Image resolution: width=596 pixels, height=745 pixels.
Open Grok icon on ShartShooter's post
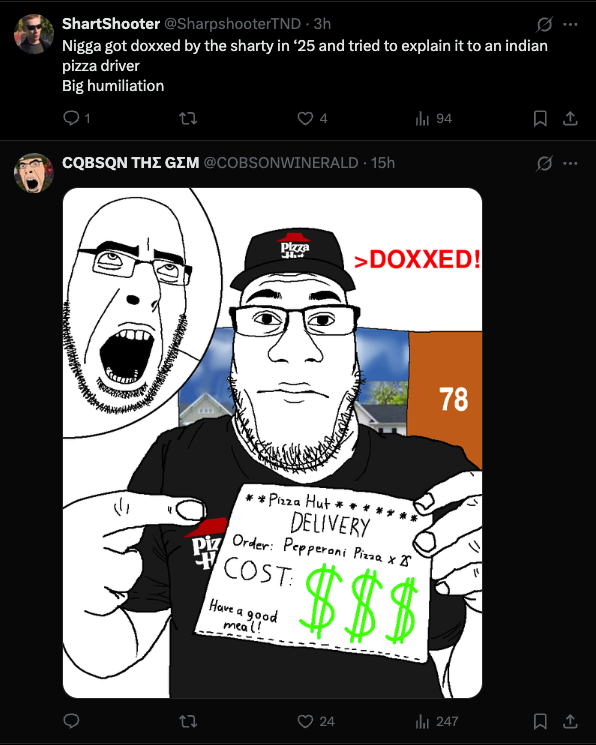544,24
